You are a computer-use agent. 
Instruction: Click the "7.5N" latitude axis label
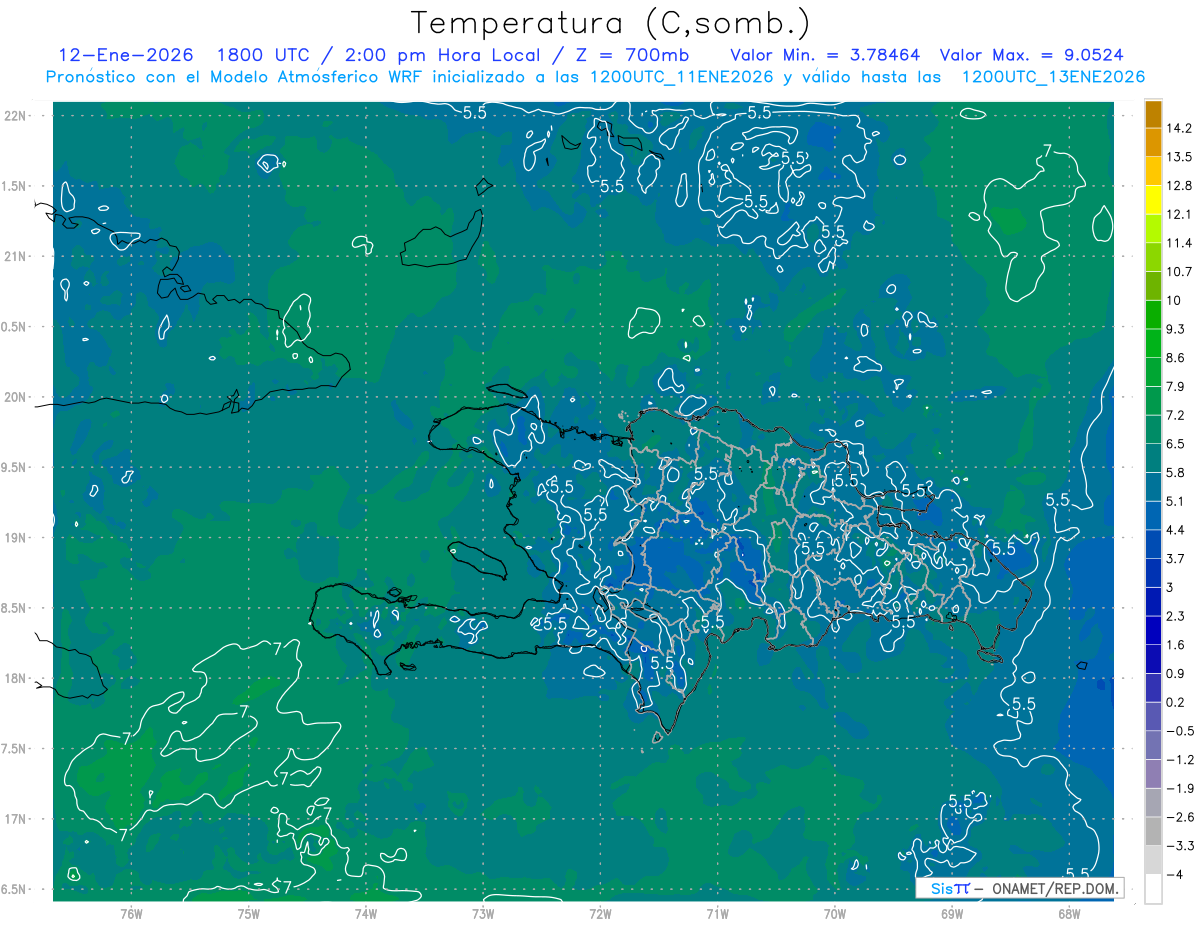pyautogui.click(x=14, y=749)
